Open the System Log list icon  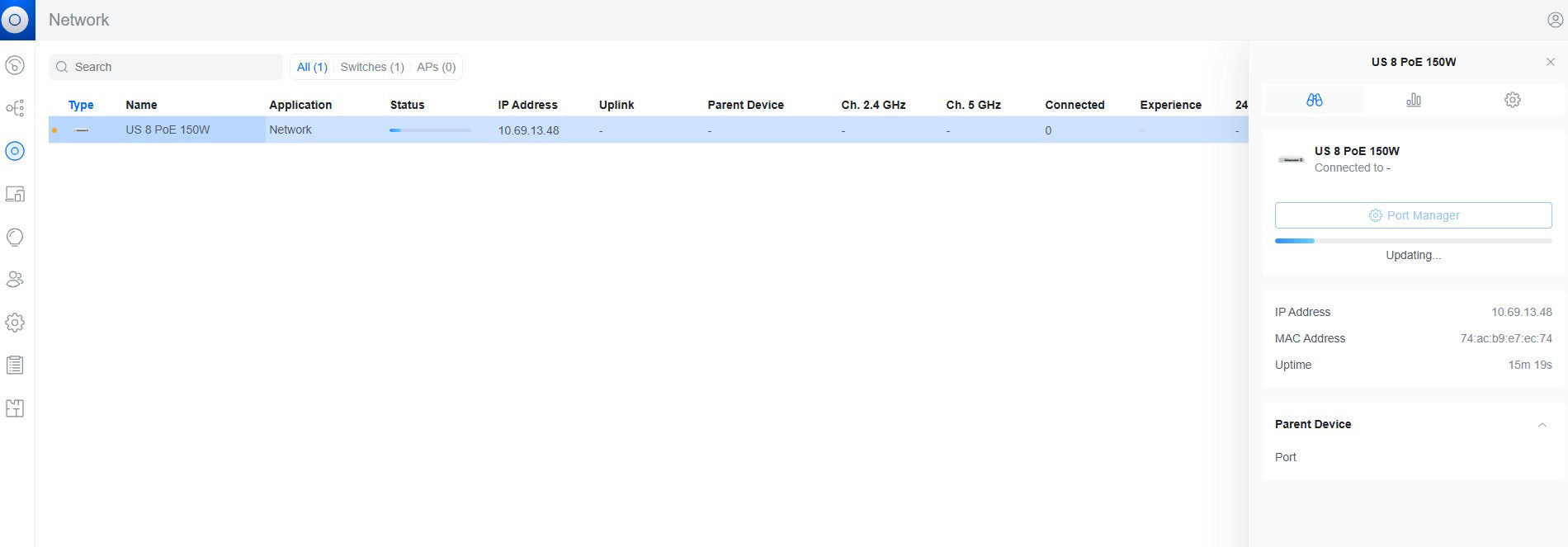pos(15,365)
